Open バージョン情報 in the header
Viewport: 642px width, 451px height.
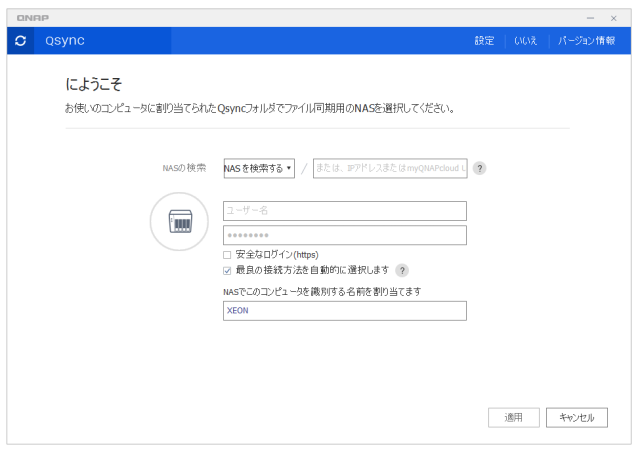tap(586, 41)
